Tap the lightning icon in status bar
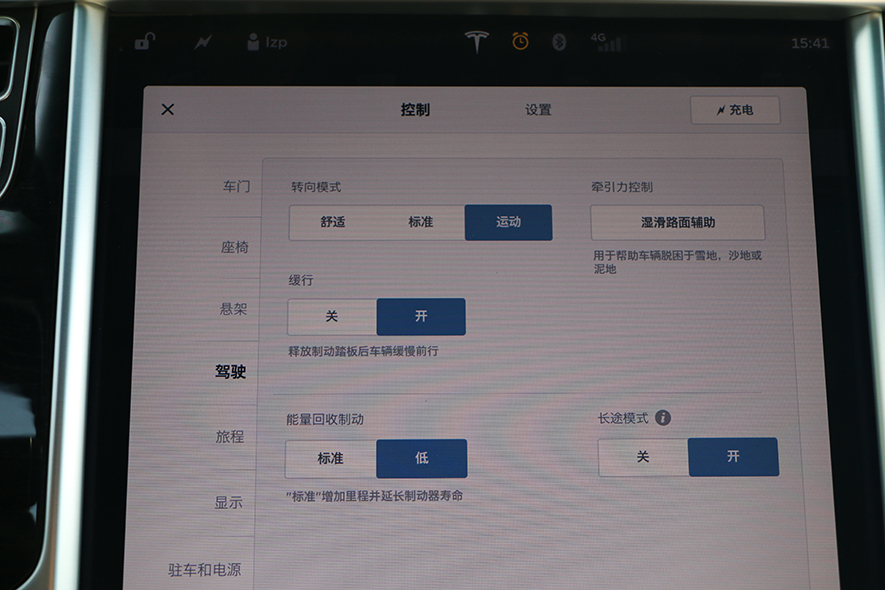 203,42
